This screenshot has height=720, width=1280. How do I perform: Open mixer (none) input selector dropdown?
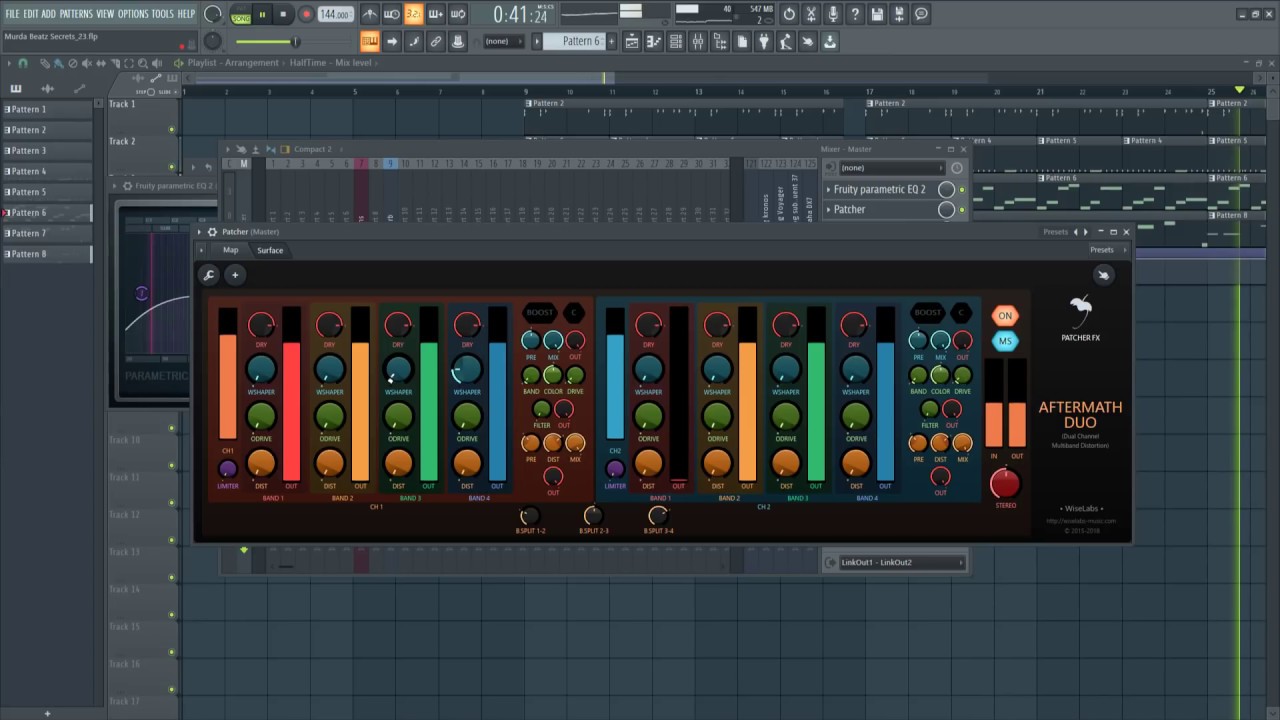coord(891,168)
